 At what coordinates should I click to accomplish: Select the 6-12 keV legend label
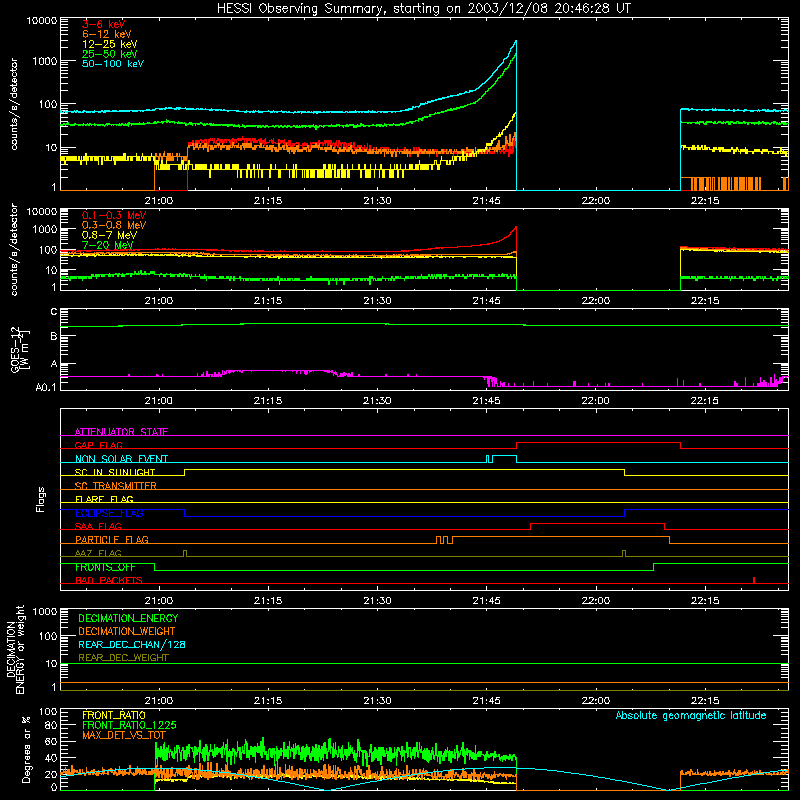107,34
